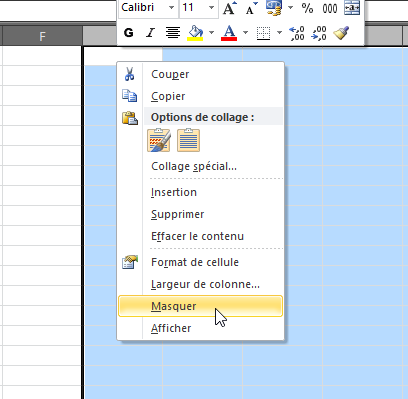Apply percent style format

pyautogui.click(x=307, y=8)
